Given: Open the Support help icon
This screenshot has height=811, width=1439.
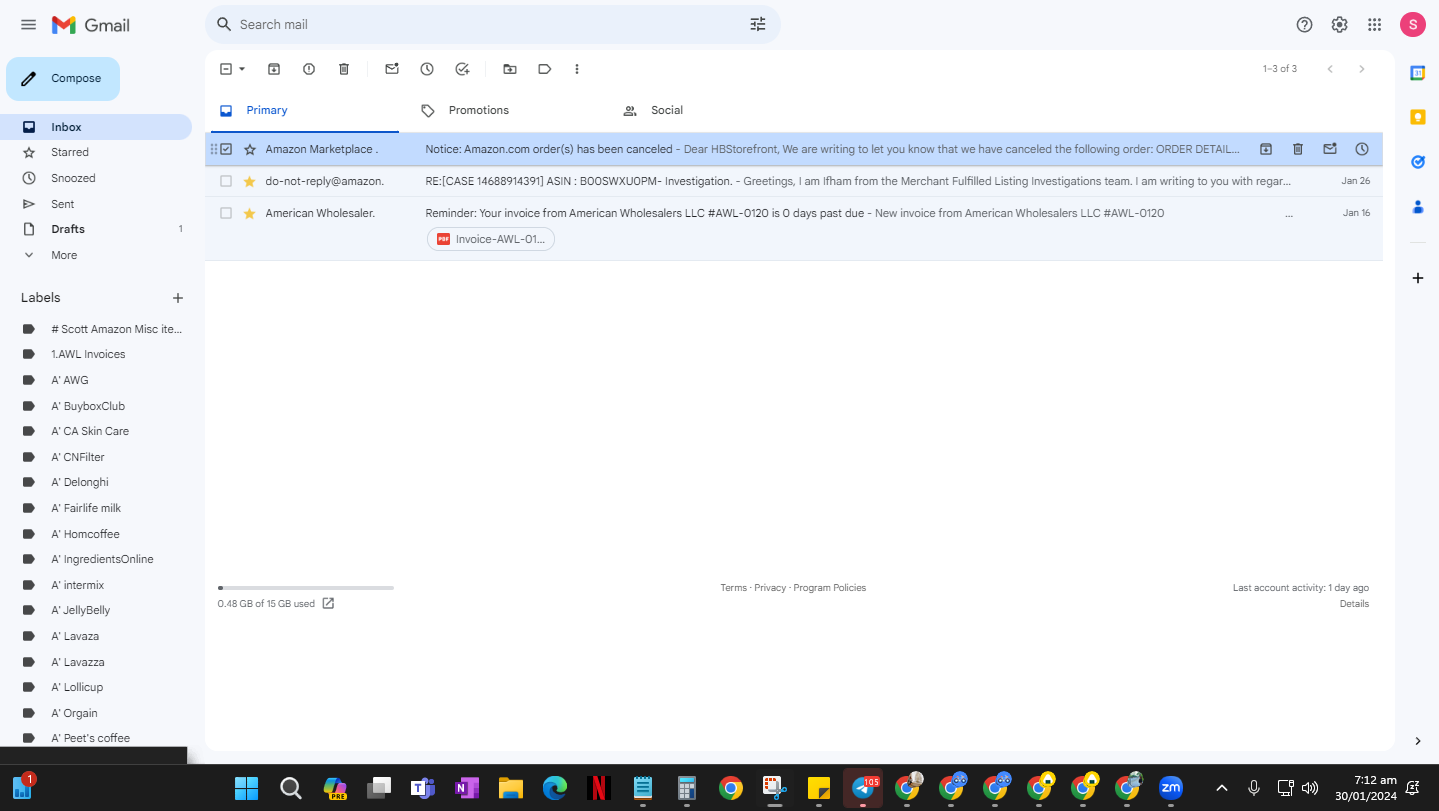Looking at the screenshot, I should click(x=1304, y=25).
